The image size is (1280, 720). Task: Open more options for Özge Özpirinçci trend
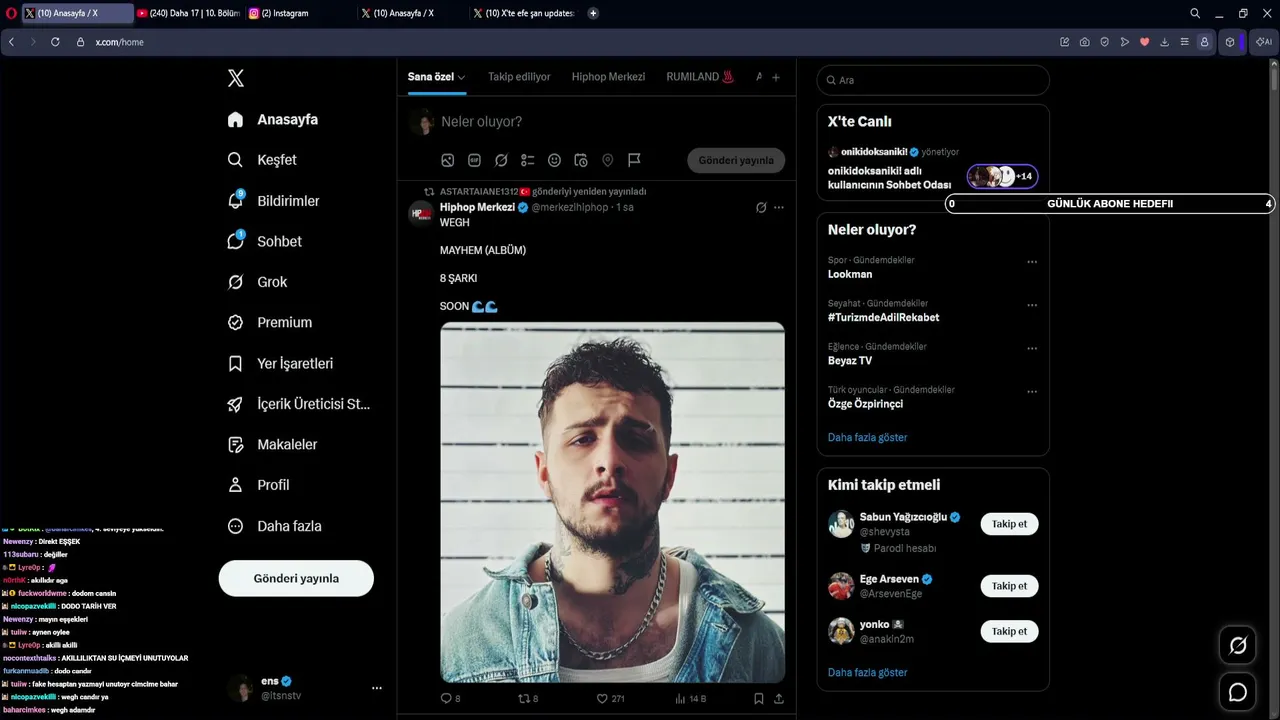(1032, 392)
